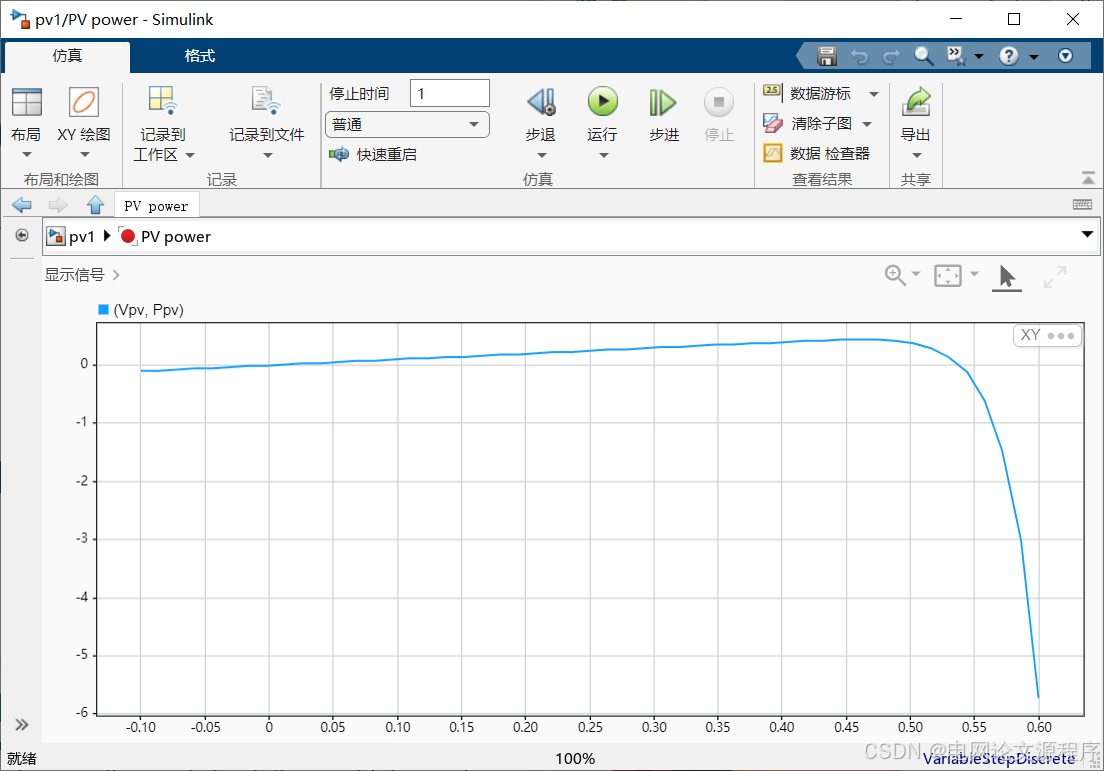
Task: Step backward using 步退 icon
Action: 540,103
